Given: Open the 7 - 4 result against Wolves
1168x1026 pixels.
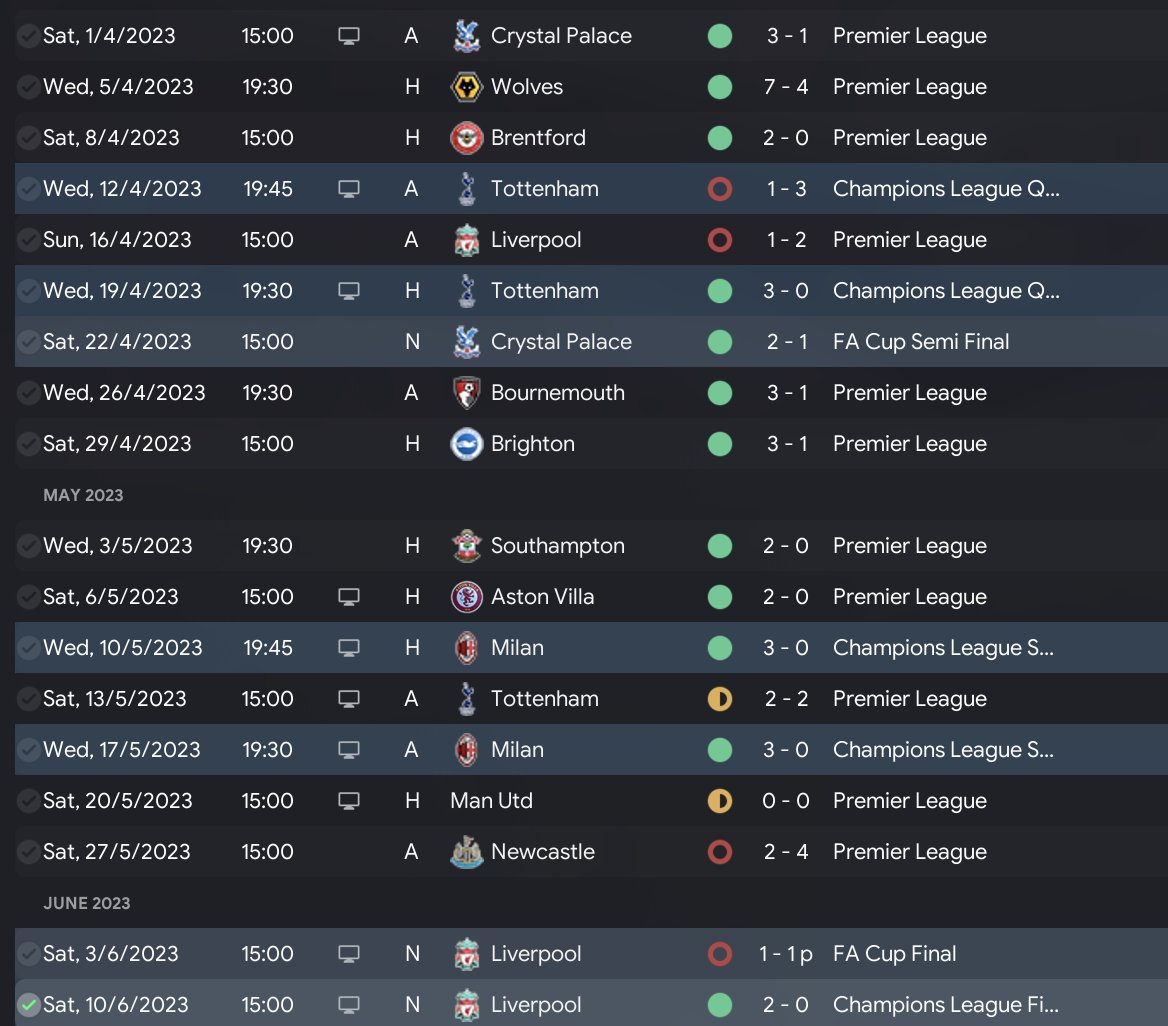Looking at the screenshot, I should click(786, 87).
